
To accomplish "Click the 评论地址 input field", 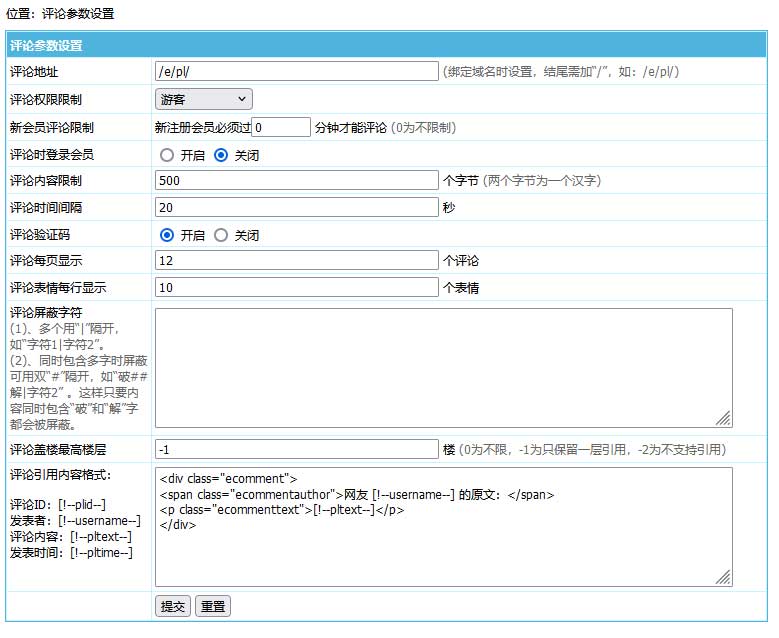I will pos(296,72).
